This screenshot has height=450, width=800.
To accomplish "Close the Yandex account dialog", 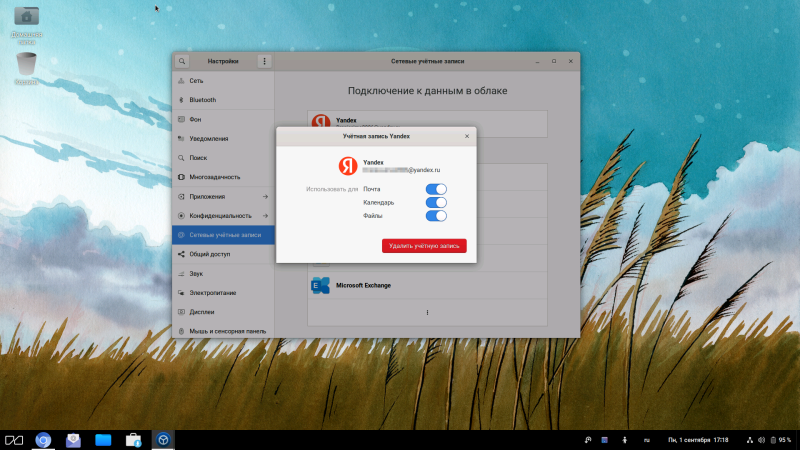I will 466,135.
